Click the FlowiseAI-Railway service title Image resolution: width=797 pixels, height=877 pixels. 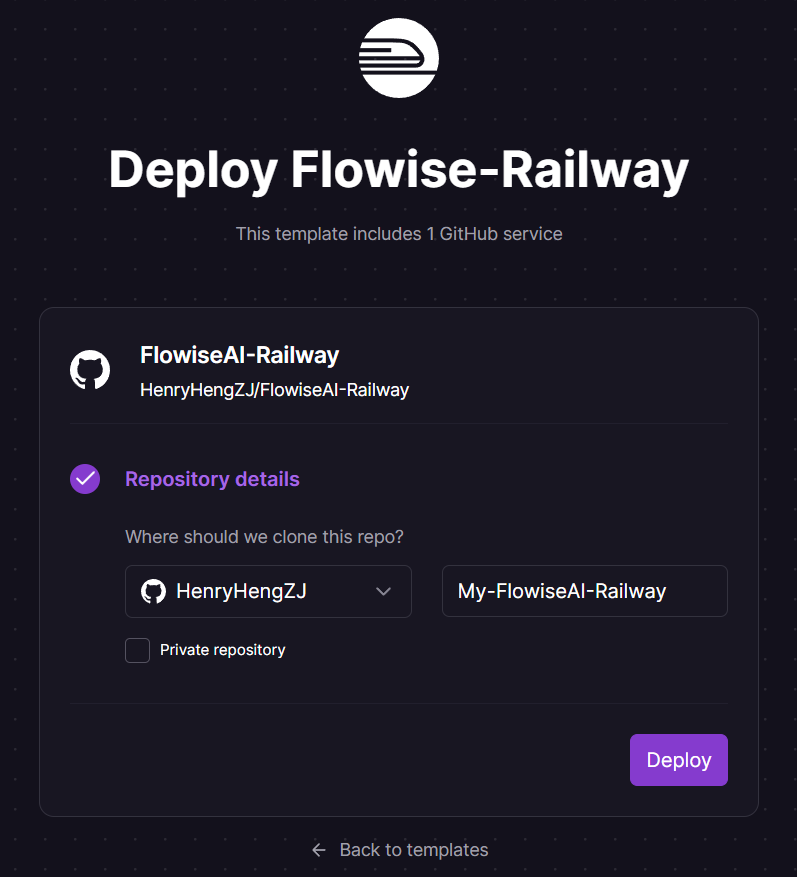point(239,355)
